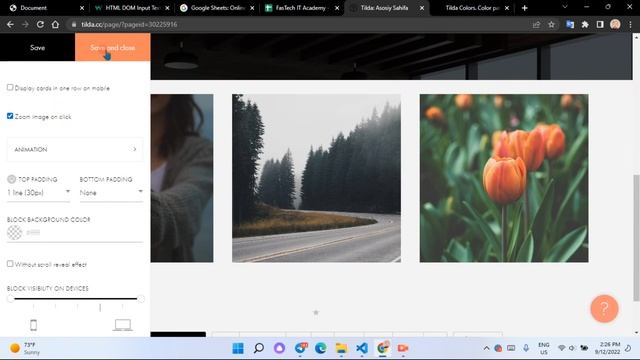Switch to the HTML DOM Input Text tab
Viewport: 640px width, 360px height.
[x=133, y=8]
